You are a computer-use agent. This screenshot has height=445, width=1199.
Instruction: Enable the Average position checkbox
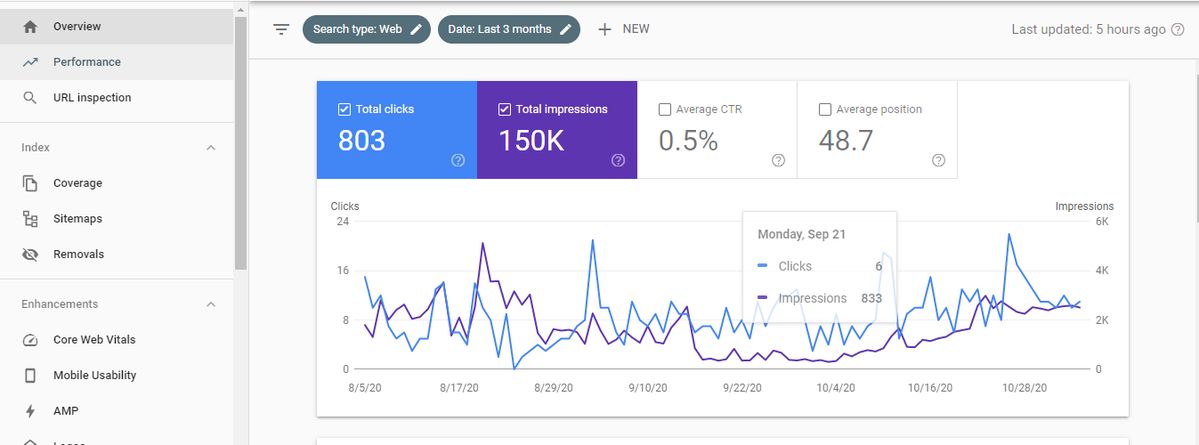[x=824, y=109]
